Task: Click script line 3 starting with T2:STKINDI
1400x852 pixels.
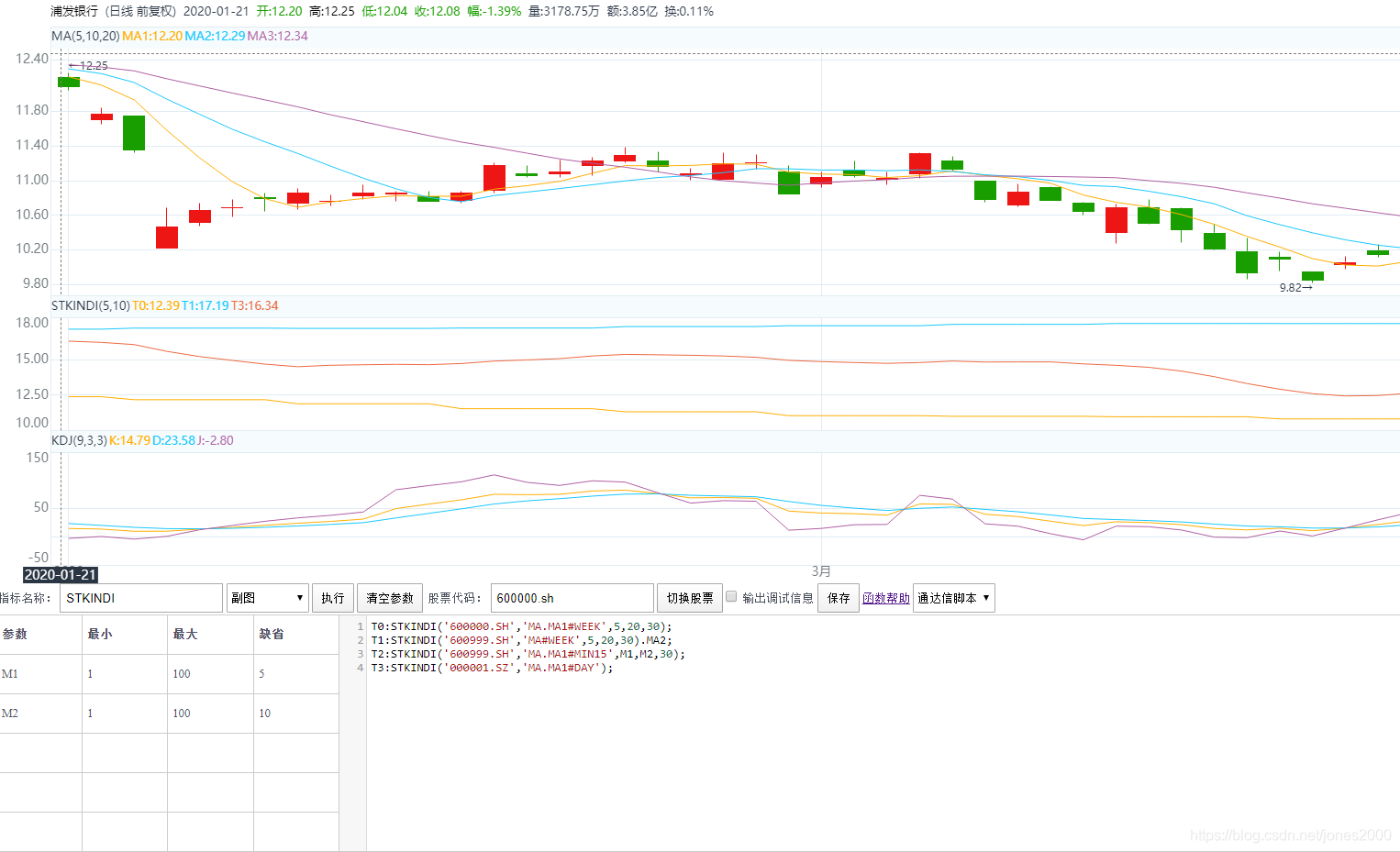Action: (528, 654)
